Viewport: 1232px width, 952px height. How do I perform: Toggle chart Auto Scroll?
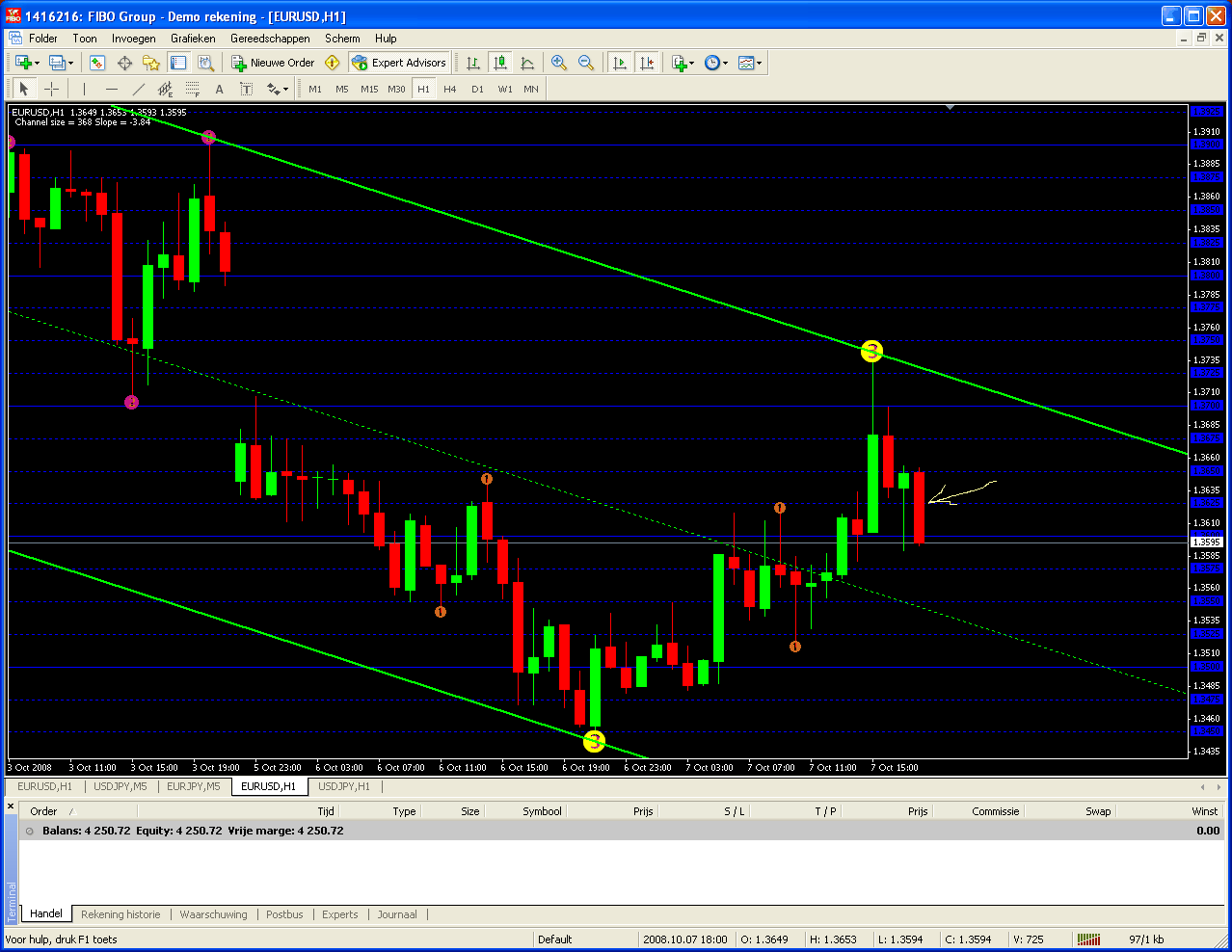(x=620, y=63)
